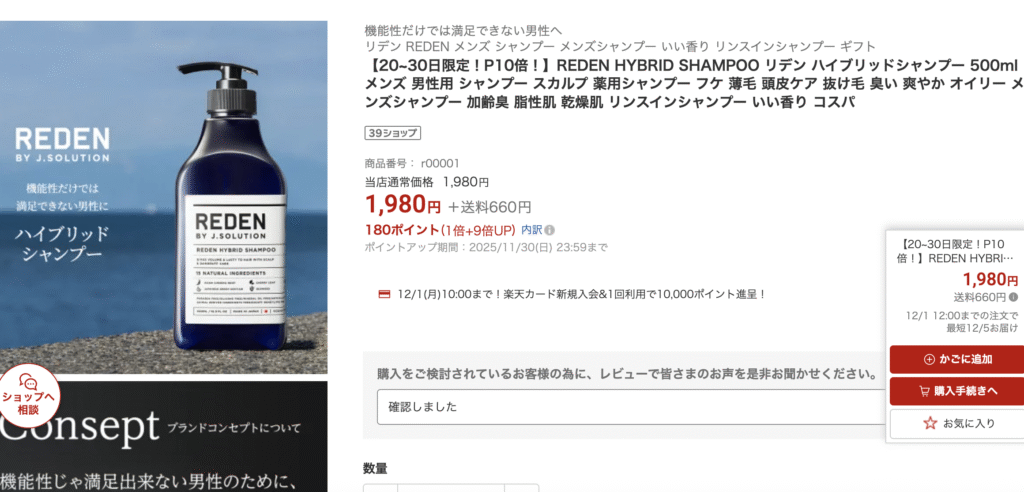Click the +送料660円 shipping fee beside price
The height and width of the screenshot is (492, 1024).
pos(489,207)
